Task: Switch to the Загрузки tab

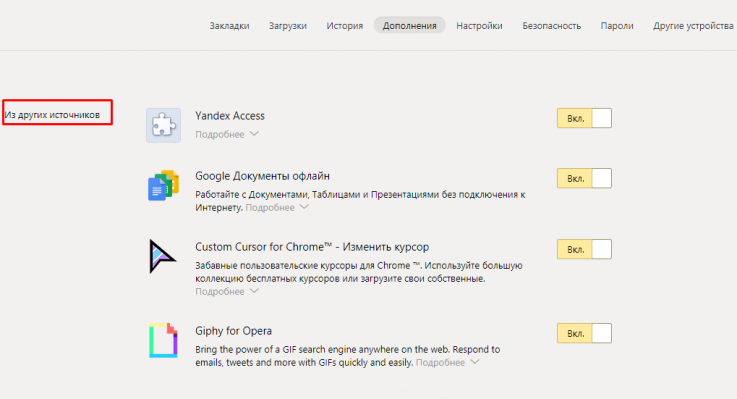Action: tap(288, 26)
